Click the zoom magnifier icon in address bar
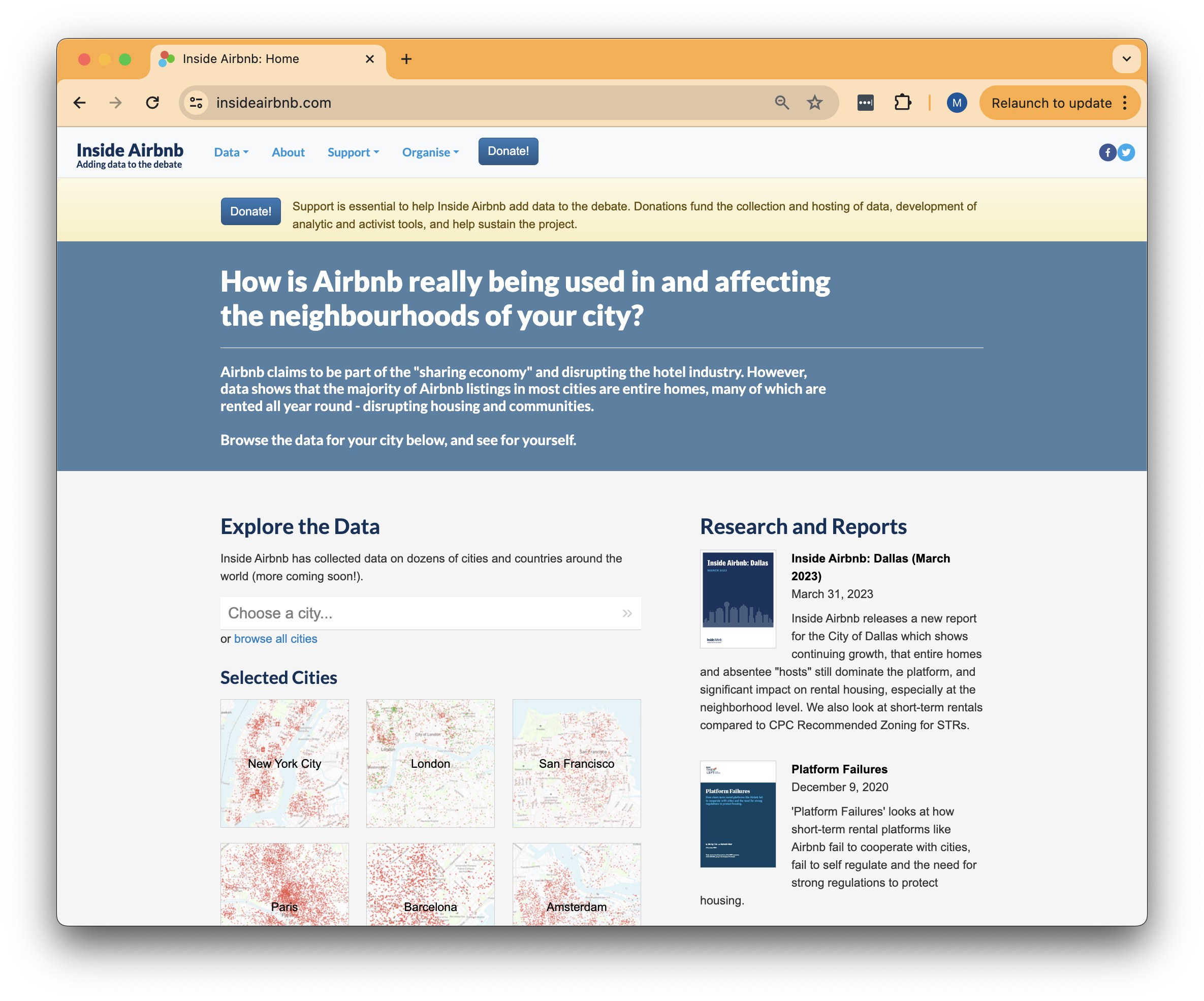 coord(782,103)
